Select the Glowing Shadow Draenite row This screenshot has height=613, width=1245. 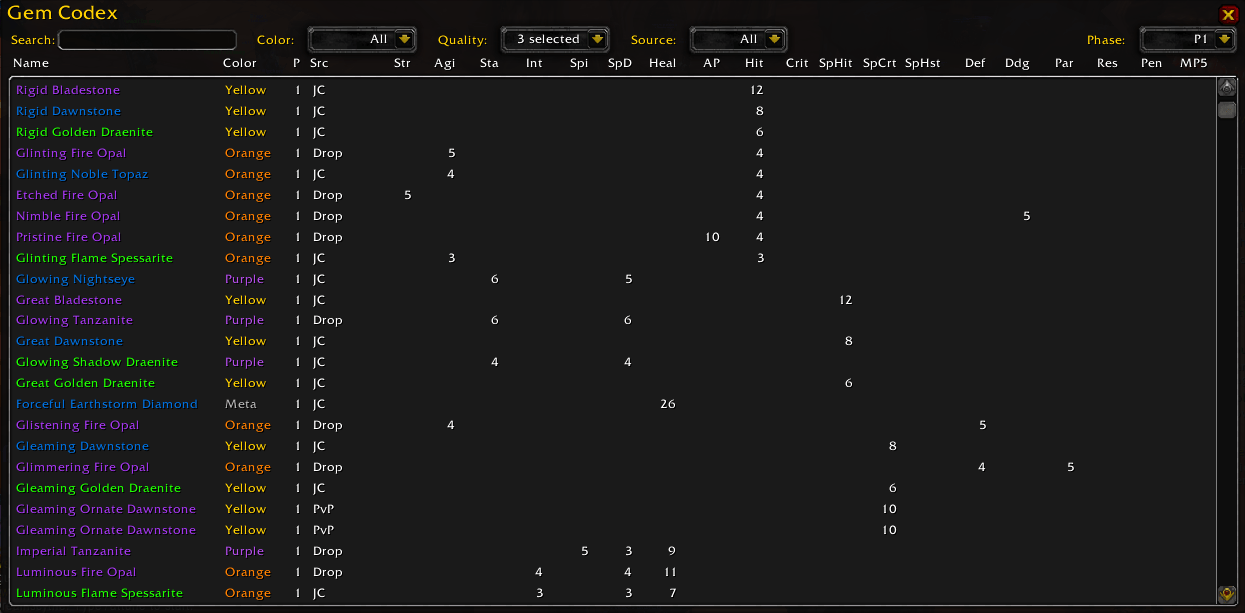pos(612,362)
